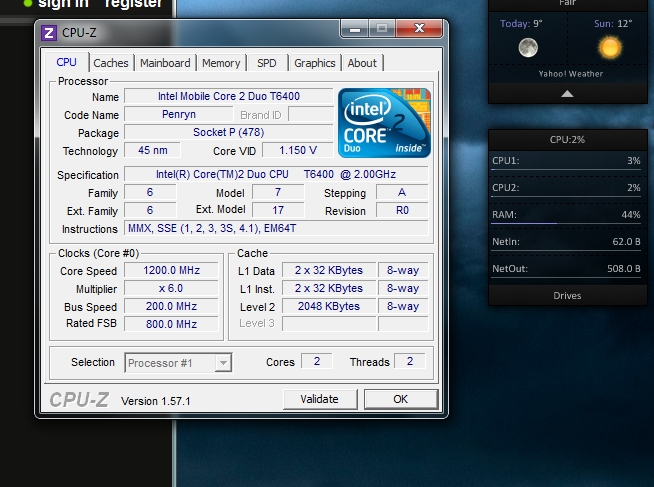The image size is (654, 487).
Task: Close the CPU-Z window
Action: tap(419, 28)
